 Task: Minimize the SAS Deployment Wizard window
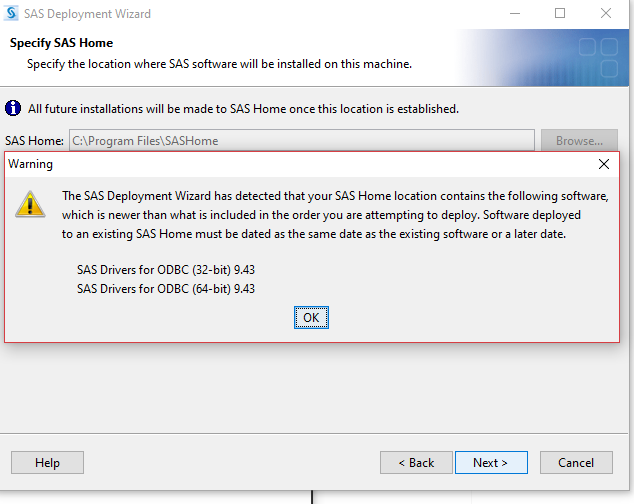513,14
